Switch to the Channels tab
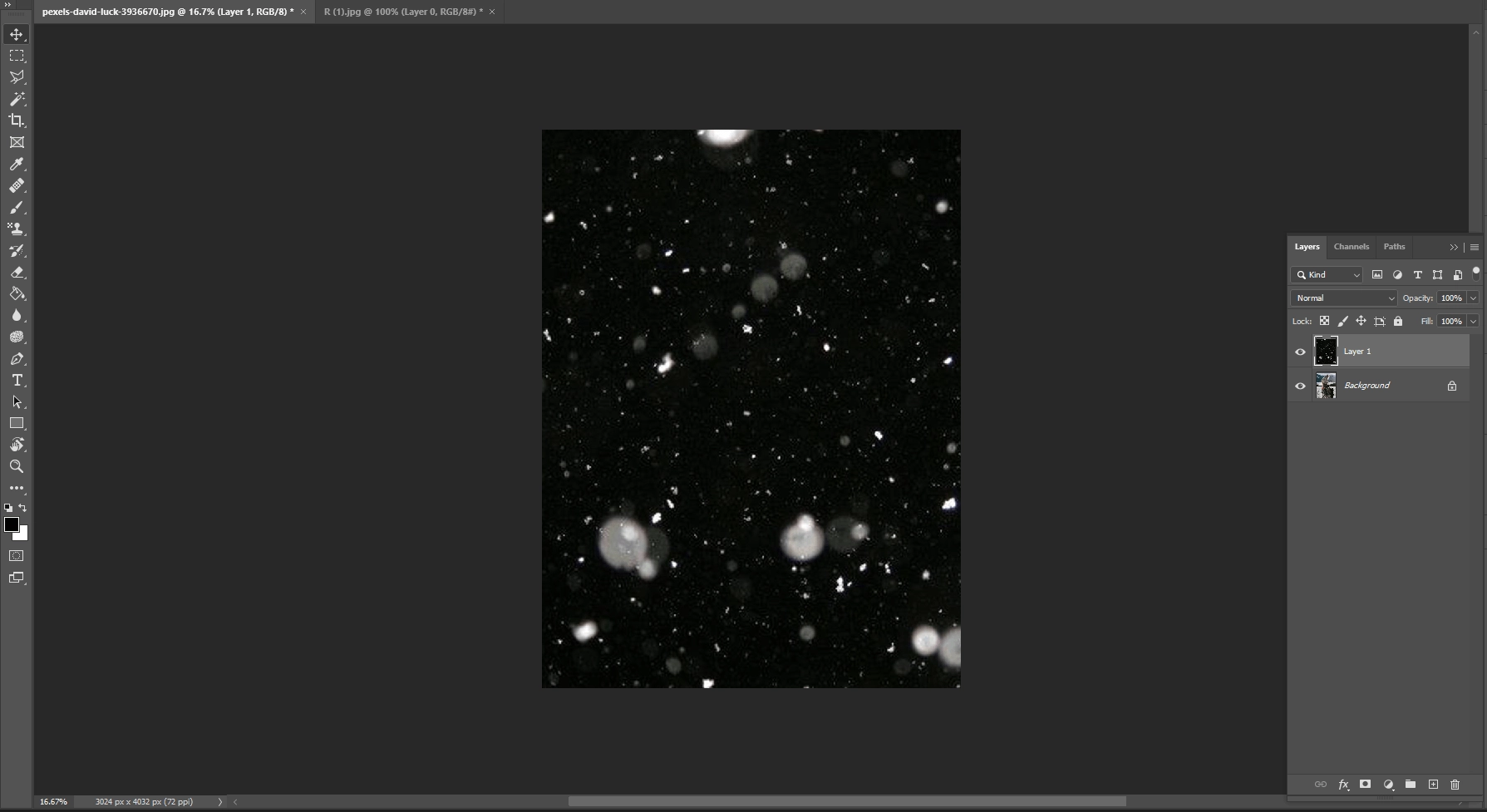This screenshot has height=812, width=1487. pyautogui.click(x=1351, y=246)
